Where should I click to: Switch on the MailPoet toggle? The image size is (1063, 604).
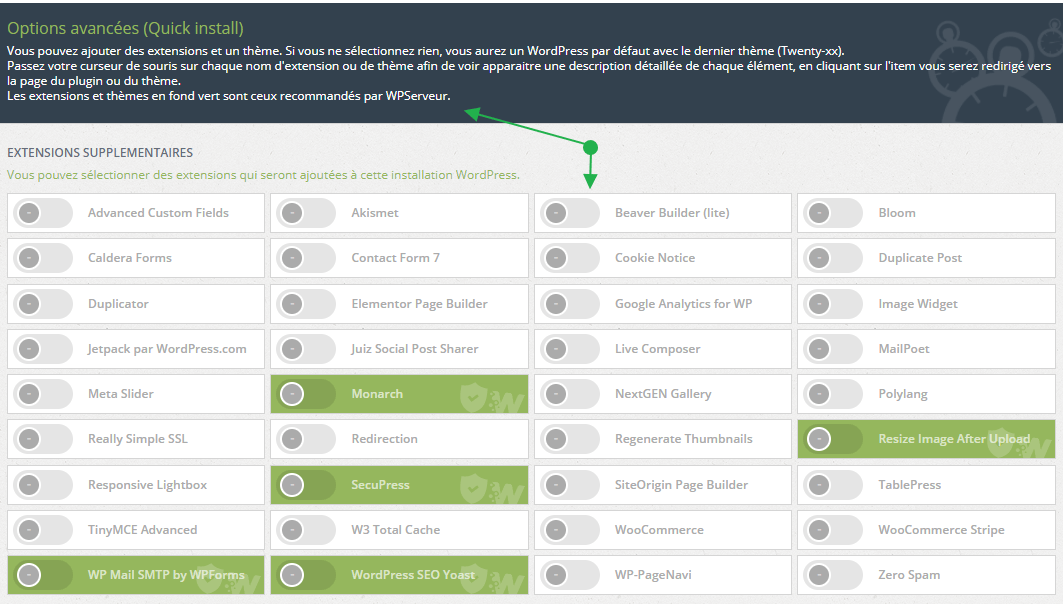point(833,349)
